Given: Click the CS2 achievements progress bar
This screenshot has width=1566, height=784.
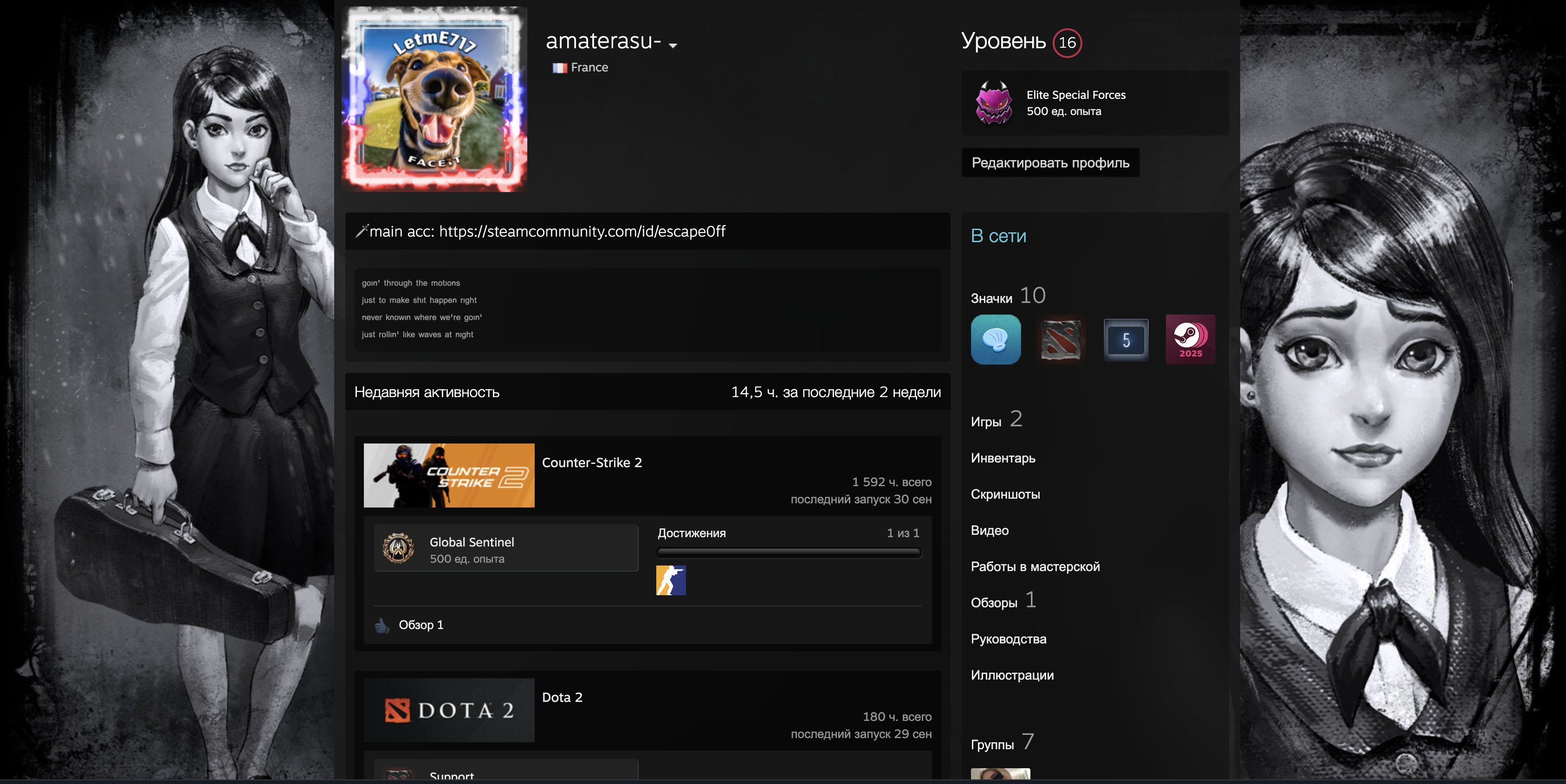Looking at the screenshot, I should tap(789, 553).
